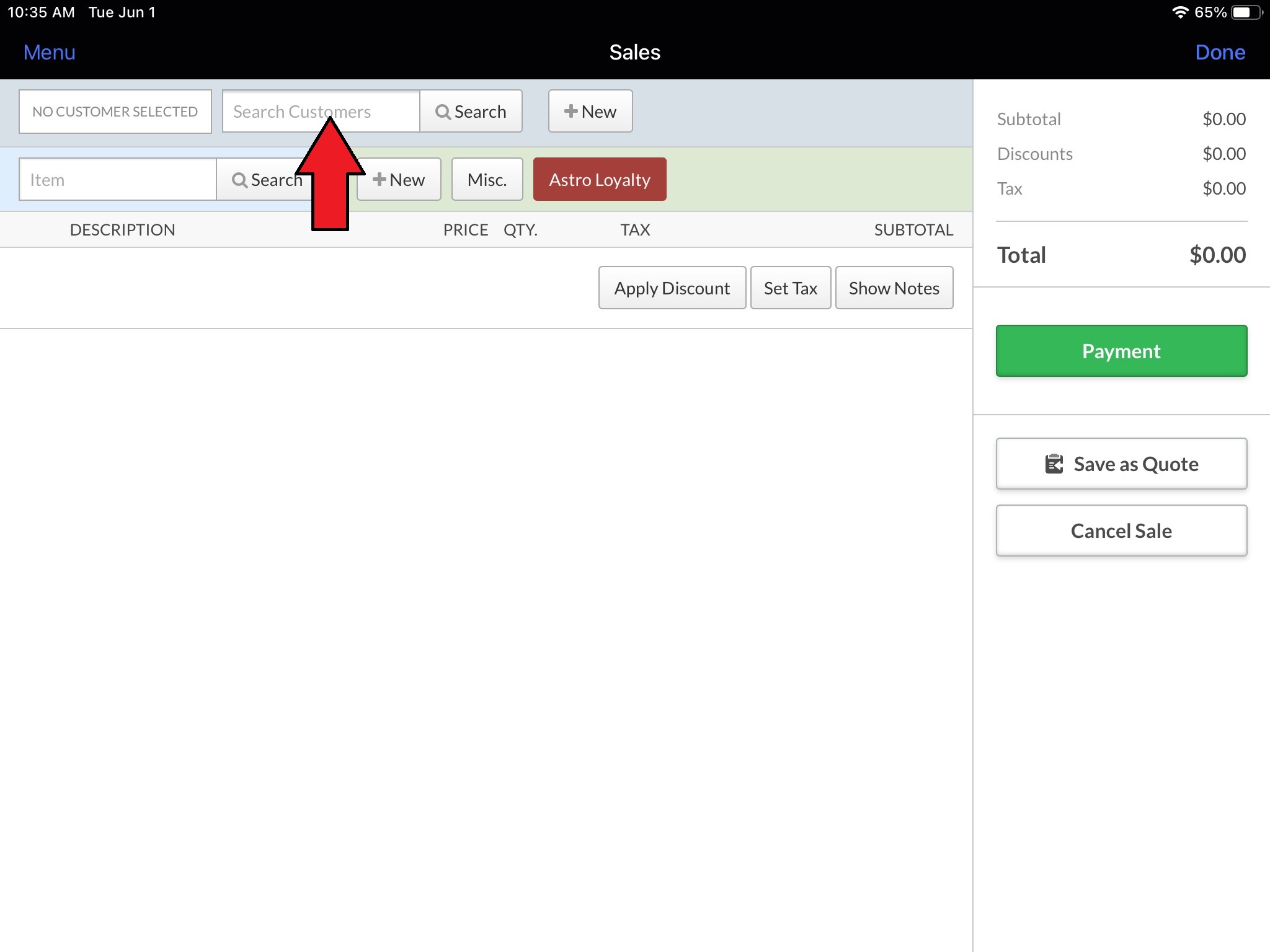Click the customer Search magnifier icon
Viewport: 1270px width, 952px height.
pyautogui.click(x=443, y=112)
